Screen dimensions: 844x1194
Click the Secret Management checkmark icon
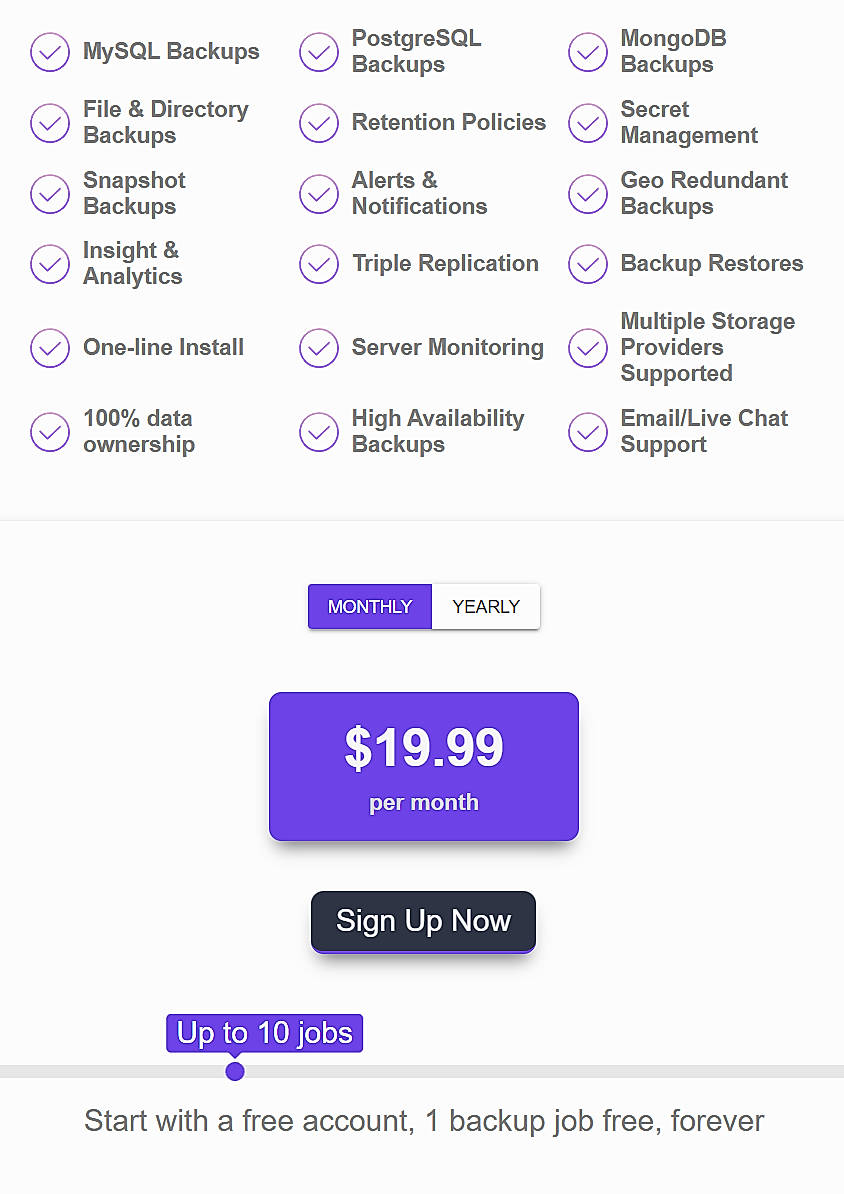click(x=587, y=123)
